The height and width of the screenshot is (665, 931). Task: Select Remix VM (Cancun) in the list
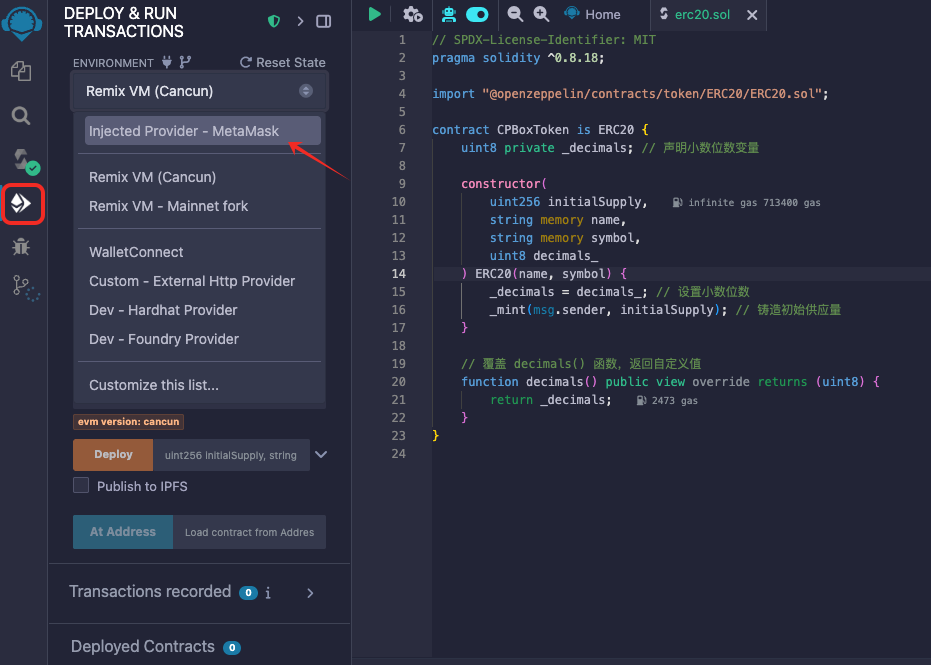tap(152, 177)
